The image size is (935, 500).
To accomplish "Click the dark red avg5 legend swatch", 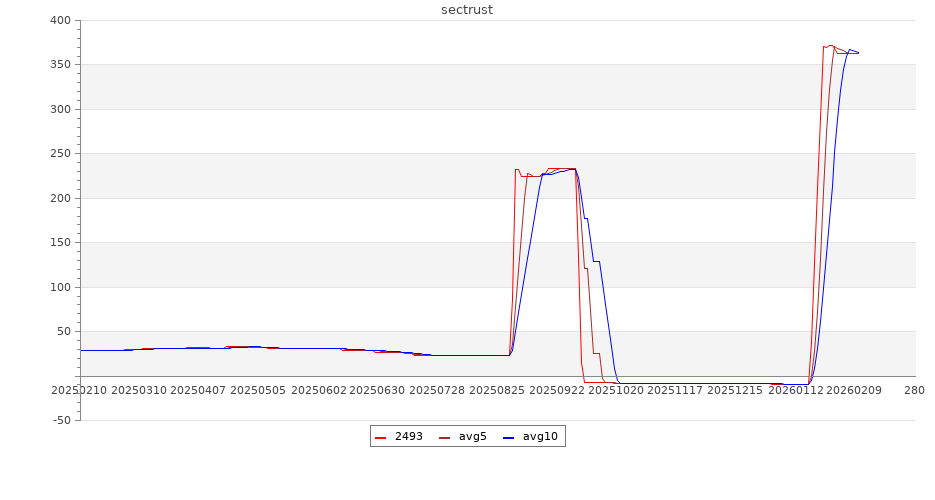I will (445, 437).
